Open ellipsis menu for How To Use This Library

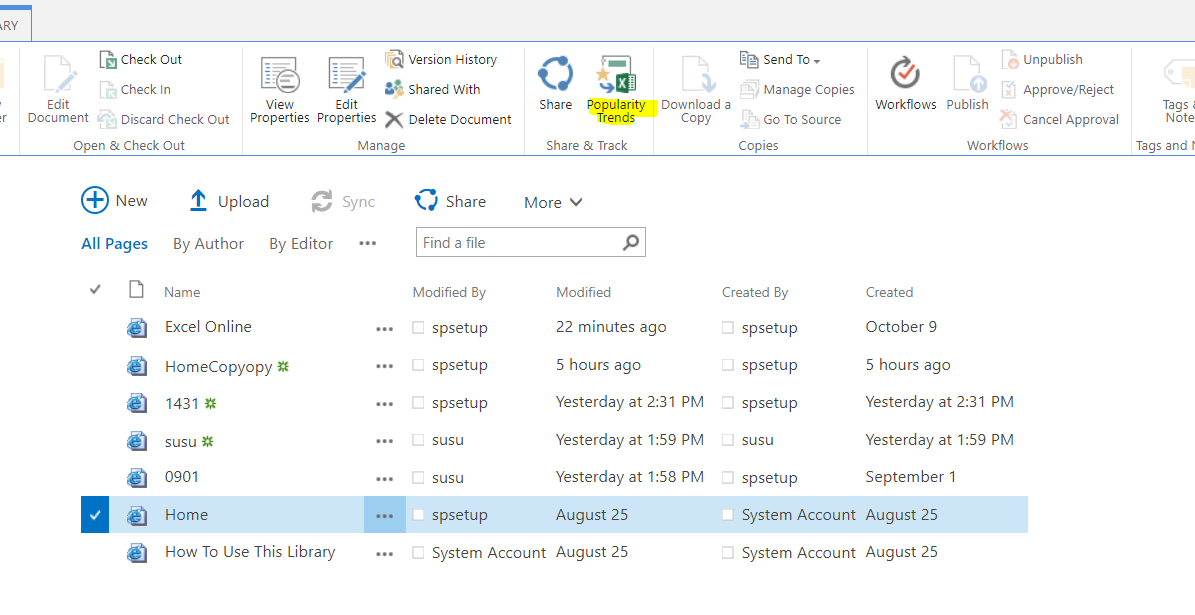(385, 553)
